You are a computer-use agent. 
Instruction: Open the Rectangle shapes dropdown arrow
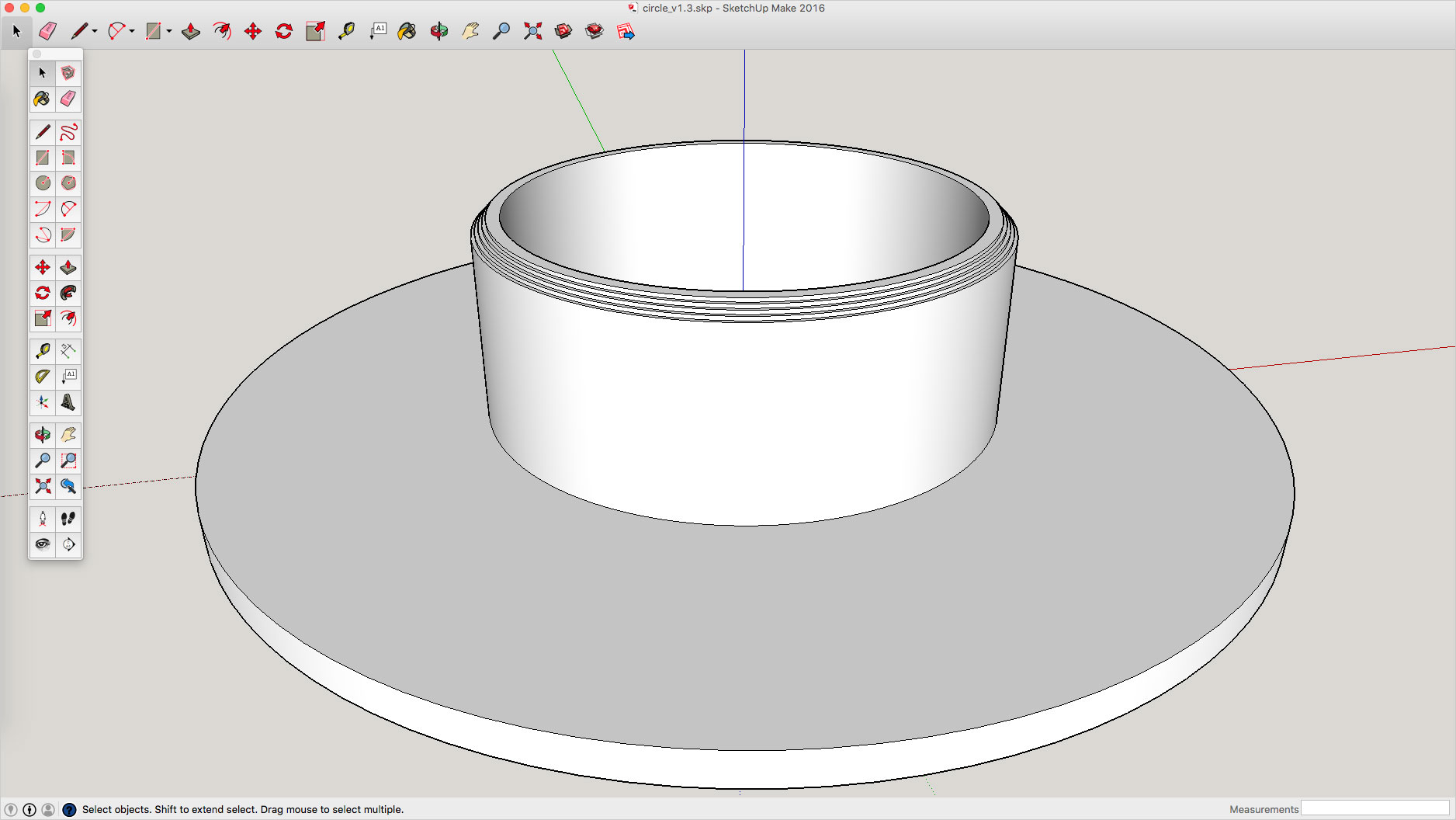tap(169, 31)
